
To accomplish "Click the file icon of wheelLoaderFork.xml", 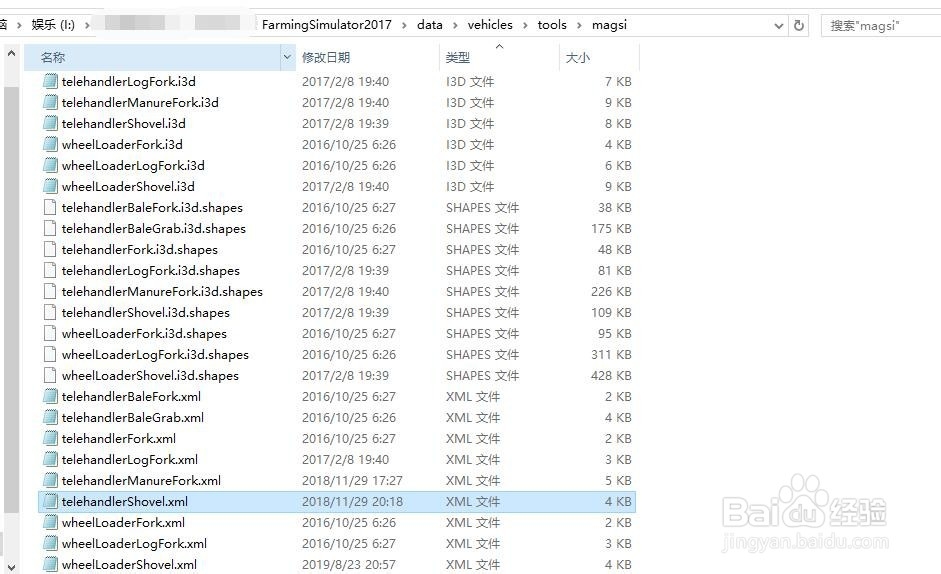I will click(50, 522).
